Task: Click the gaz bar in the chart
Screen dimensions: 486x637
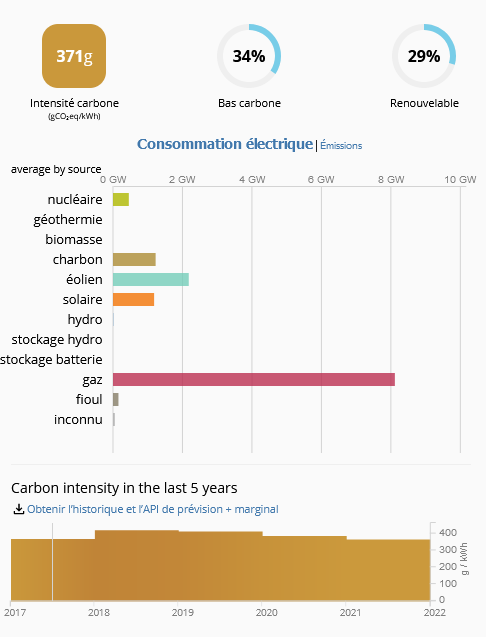Action: [254, 379]
